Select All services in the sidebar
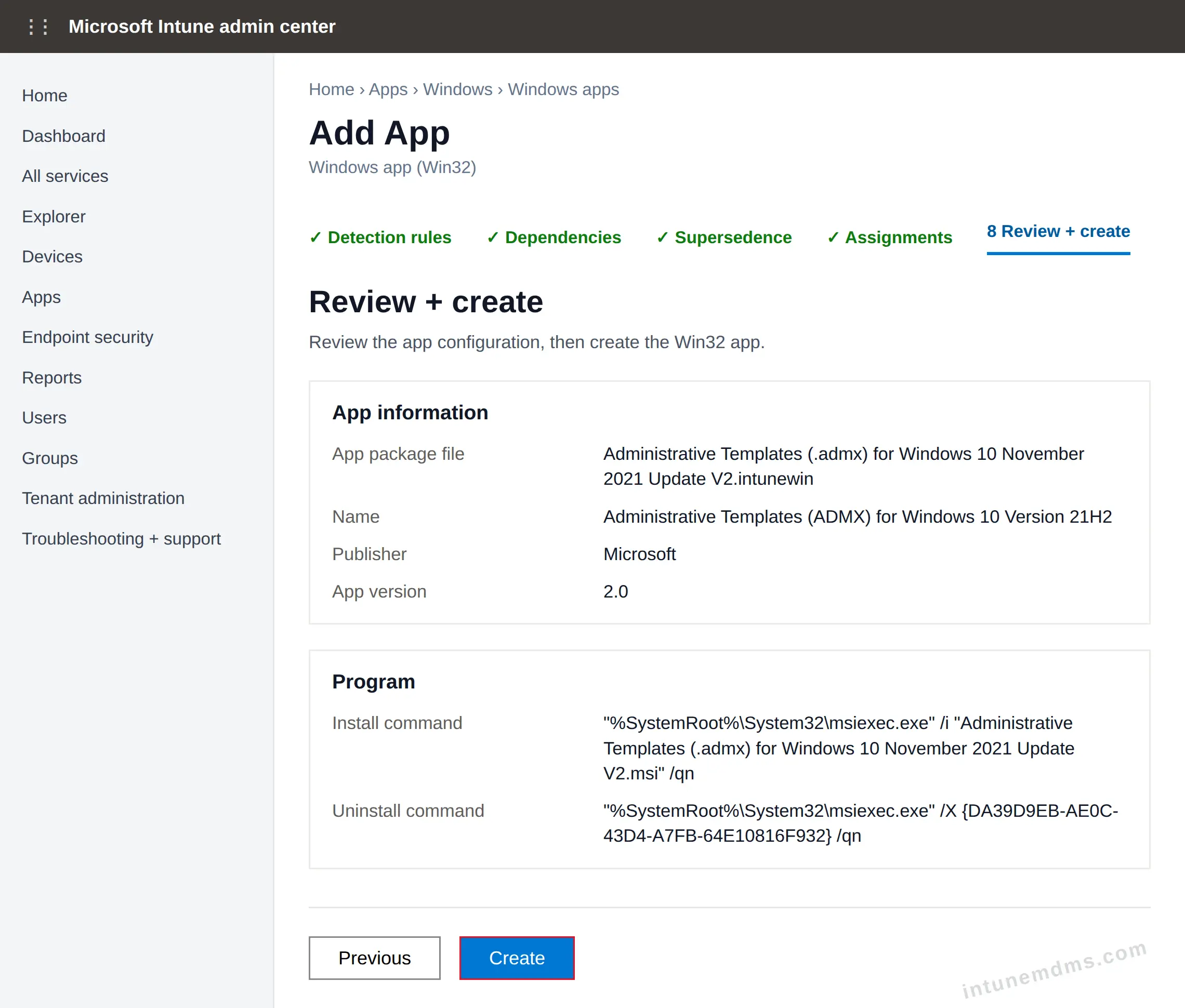 point(65,176)
